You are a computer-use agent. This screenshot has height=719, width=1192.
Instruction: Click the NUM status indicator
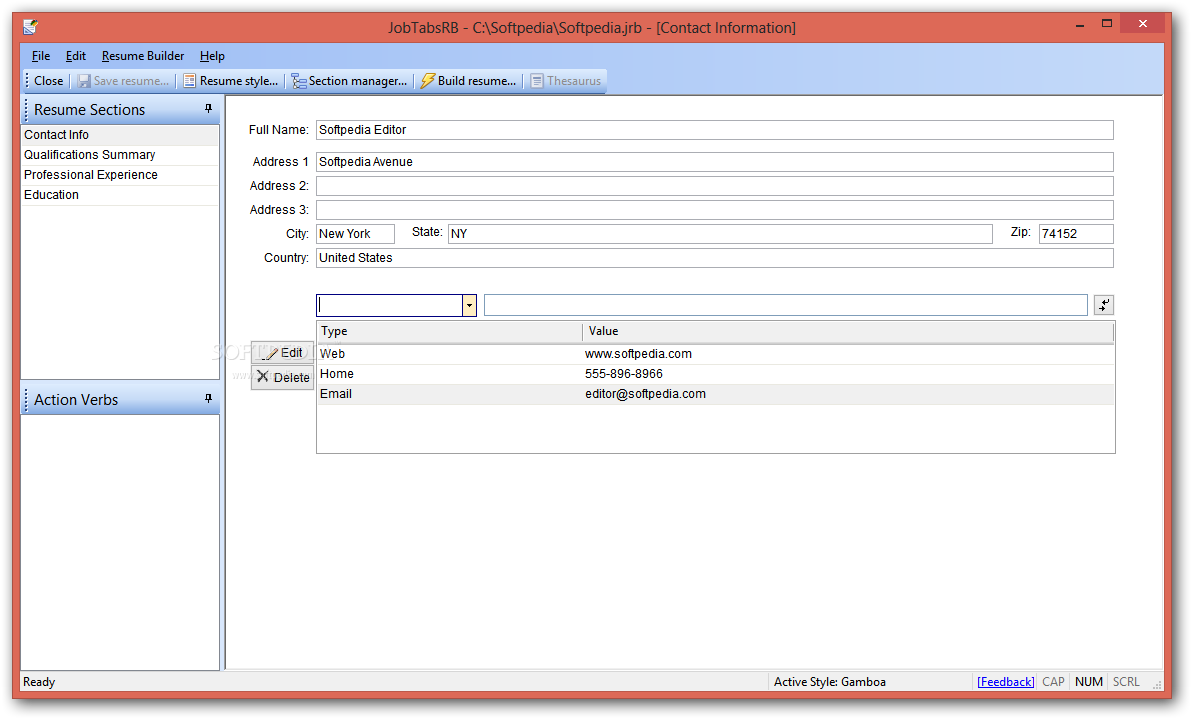pyautogui.click(x=1089, y=682)
